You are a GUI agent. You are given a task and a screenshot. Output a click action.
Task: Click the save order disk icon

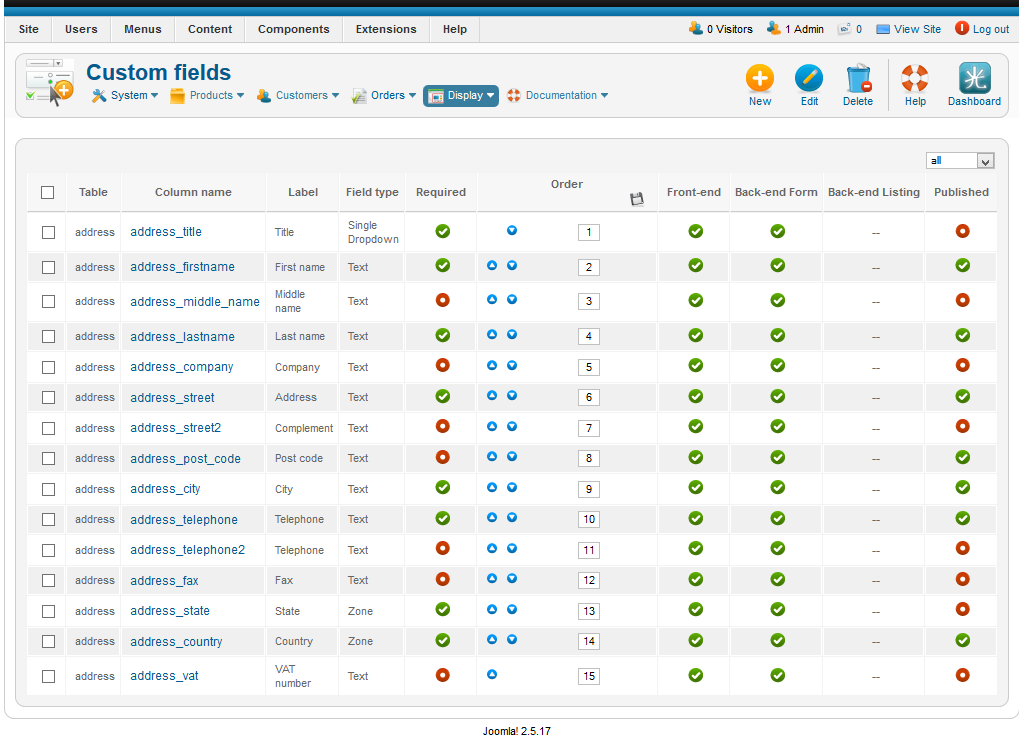(637, 200)
